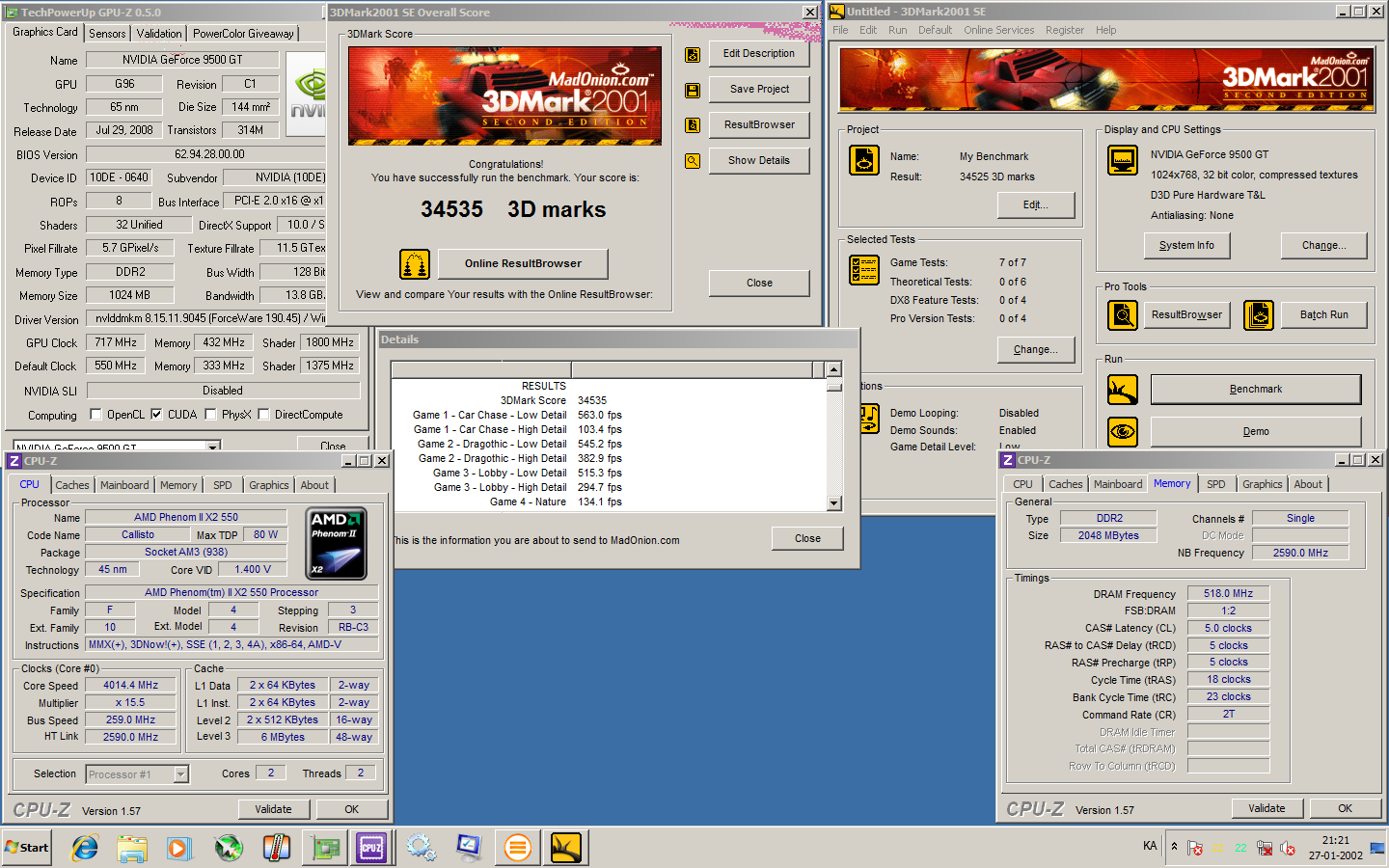Click the icon beside Online ResultBrowser button
1389x868 pixels.
pyautogui.click(x=415, y=263)
